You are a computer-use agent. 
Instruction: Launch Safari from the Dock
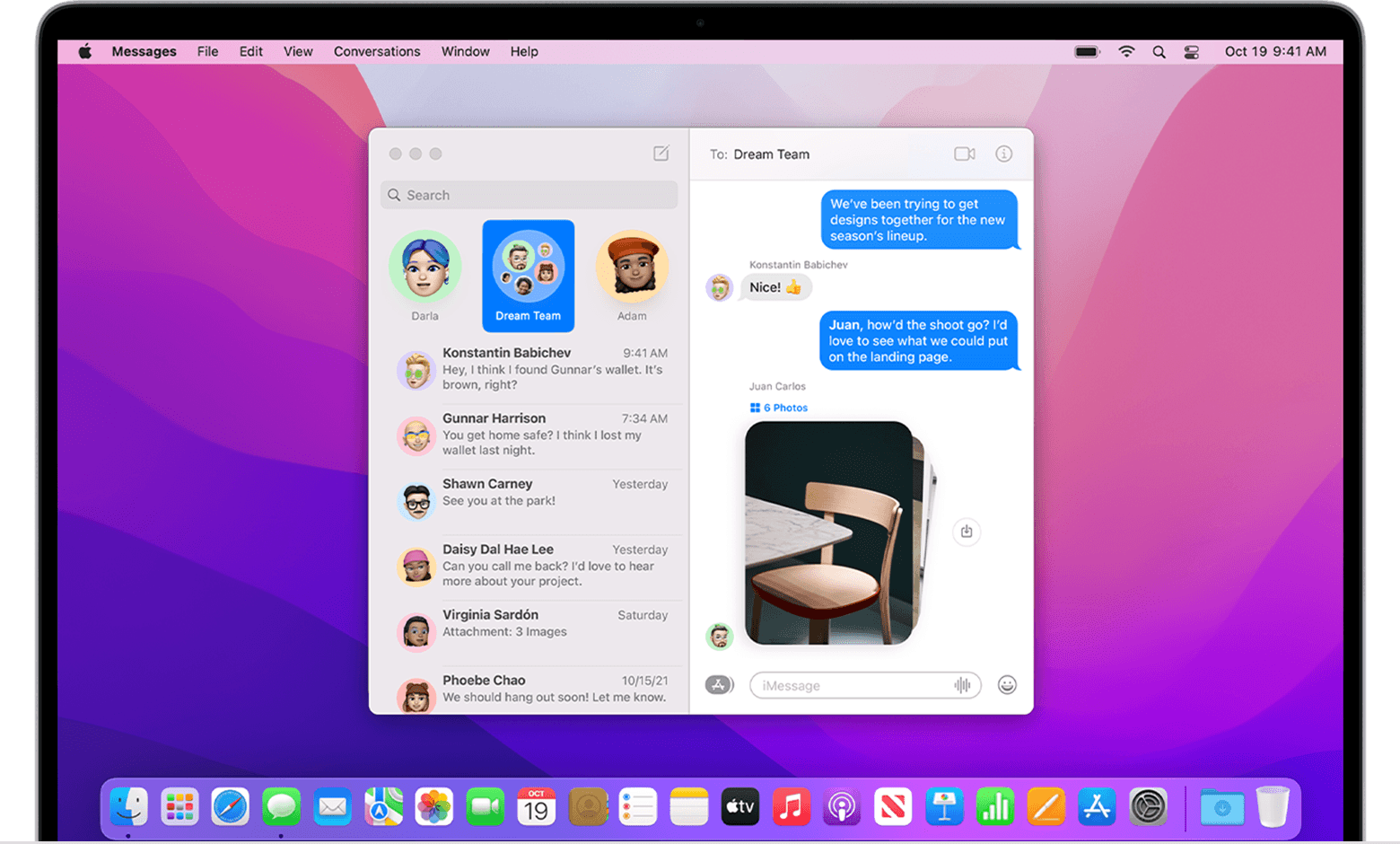click(x=230, y=807)
